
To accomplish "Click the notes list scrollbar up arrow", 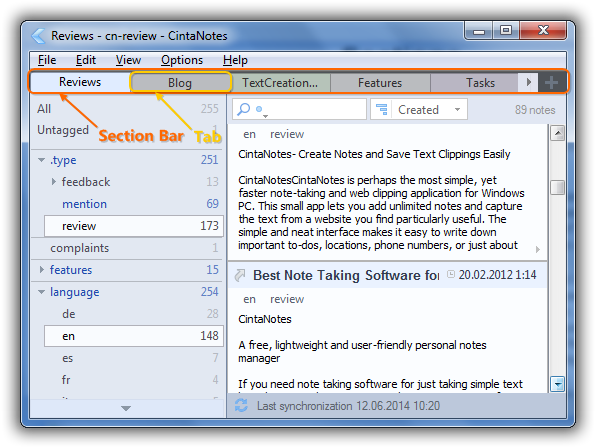I will [557, 133].
